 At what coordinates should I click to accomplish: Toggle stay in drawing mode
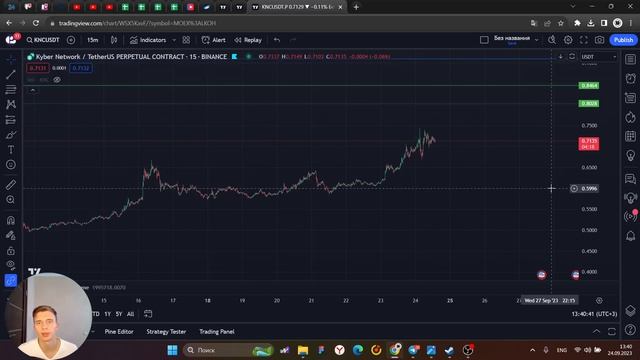coord(11,235)
